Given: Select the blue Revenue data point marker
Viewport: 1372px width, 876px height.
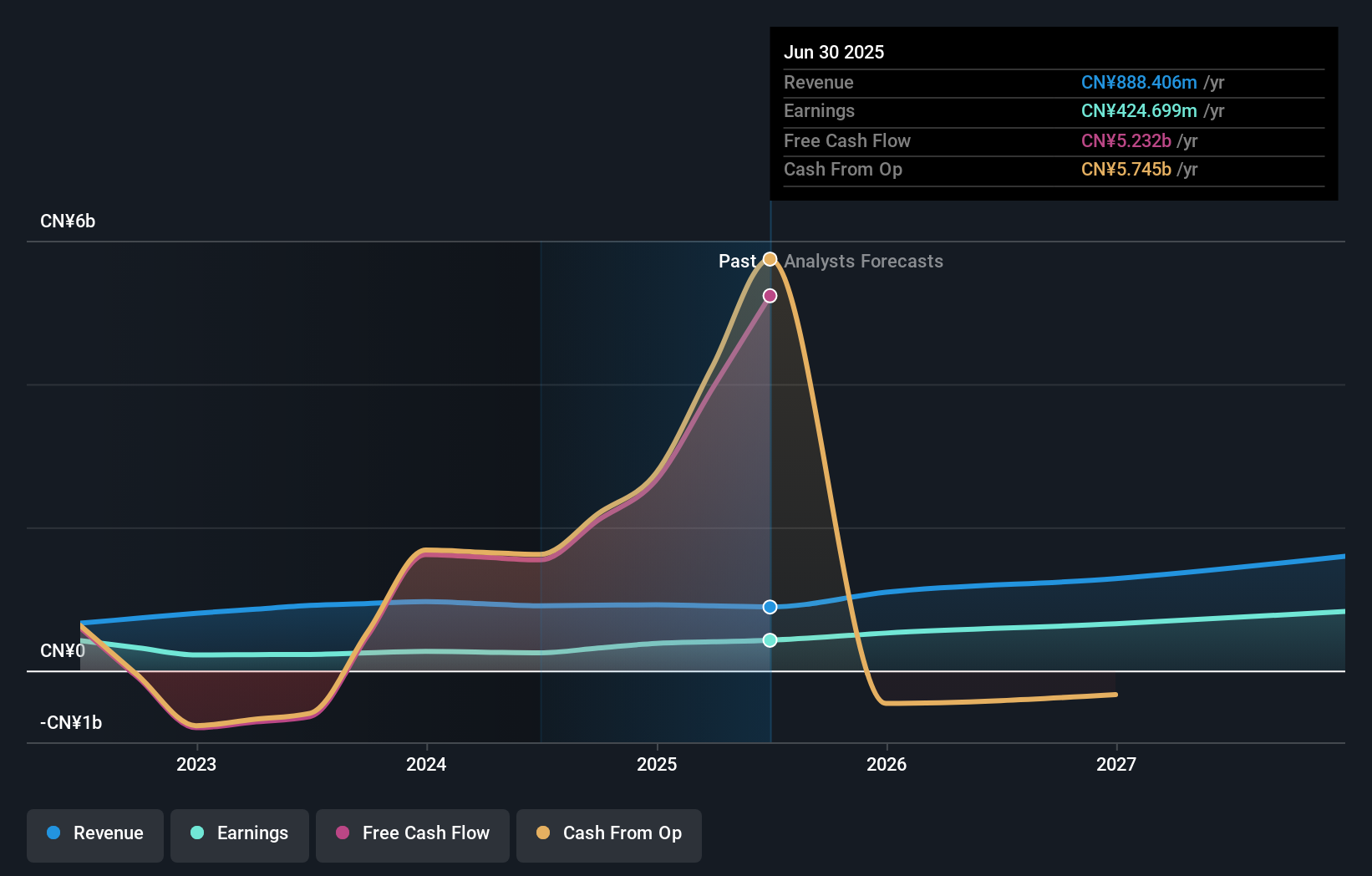Looking at the screenshot, I should (770, 607).
